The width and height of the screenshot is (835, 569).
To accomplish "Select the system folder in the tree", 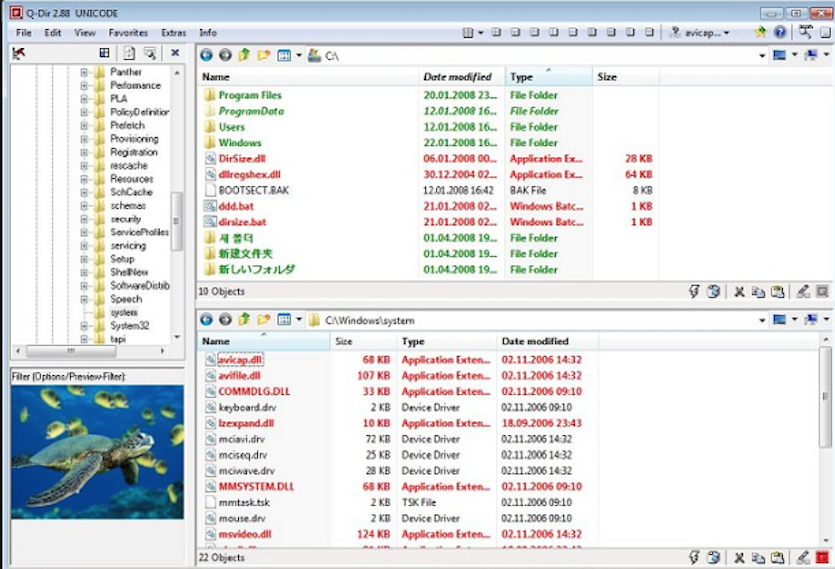I will [x=124, y=312].
